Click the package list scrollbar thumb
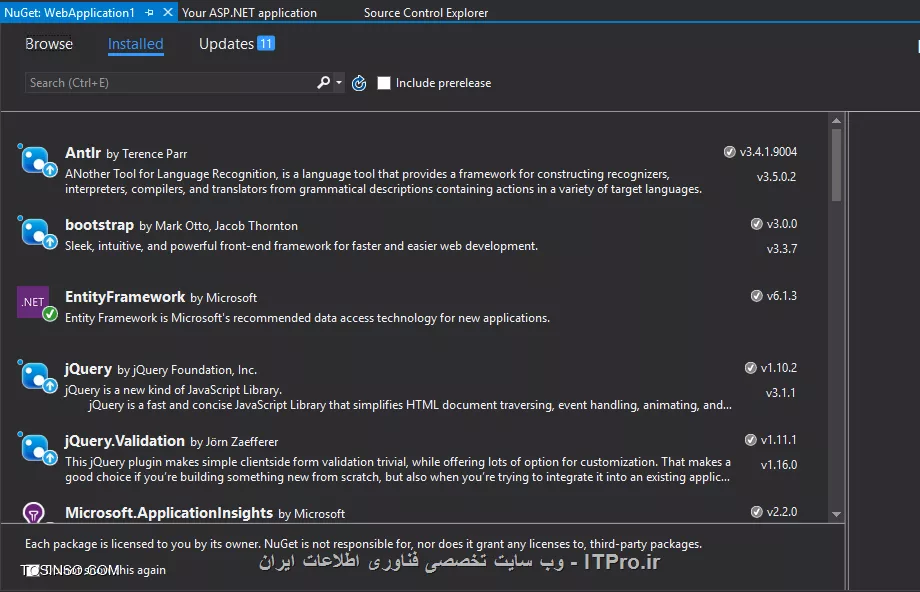The width and height of the screenshot is (920, 592). point(837,165)
